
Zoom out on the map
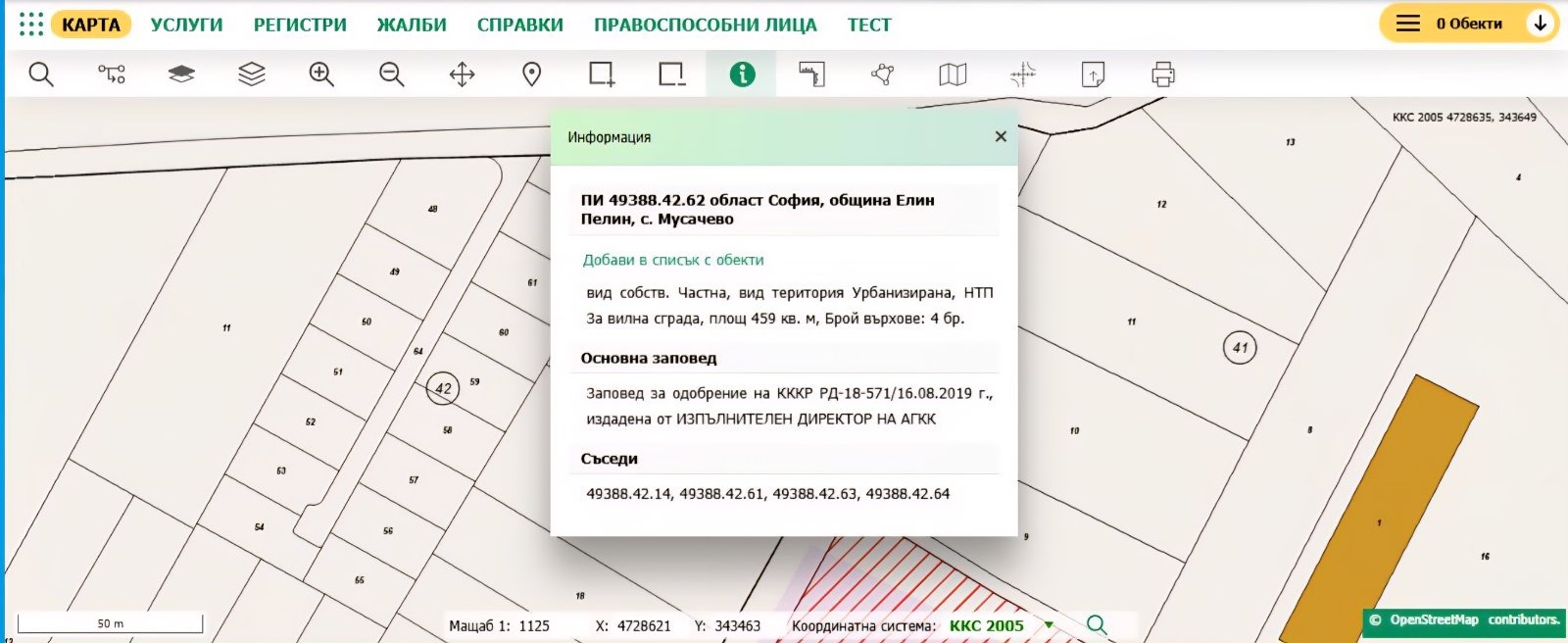[x=392, y=74]
